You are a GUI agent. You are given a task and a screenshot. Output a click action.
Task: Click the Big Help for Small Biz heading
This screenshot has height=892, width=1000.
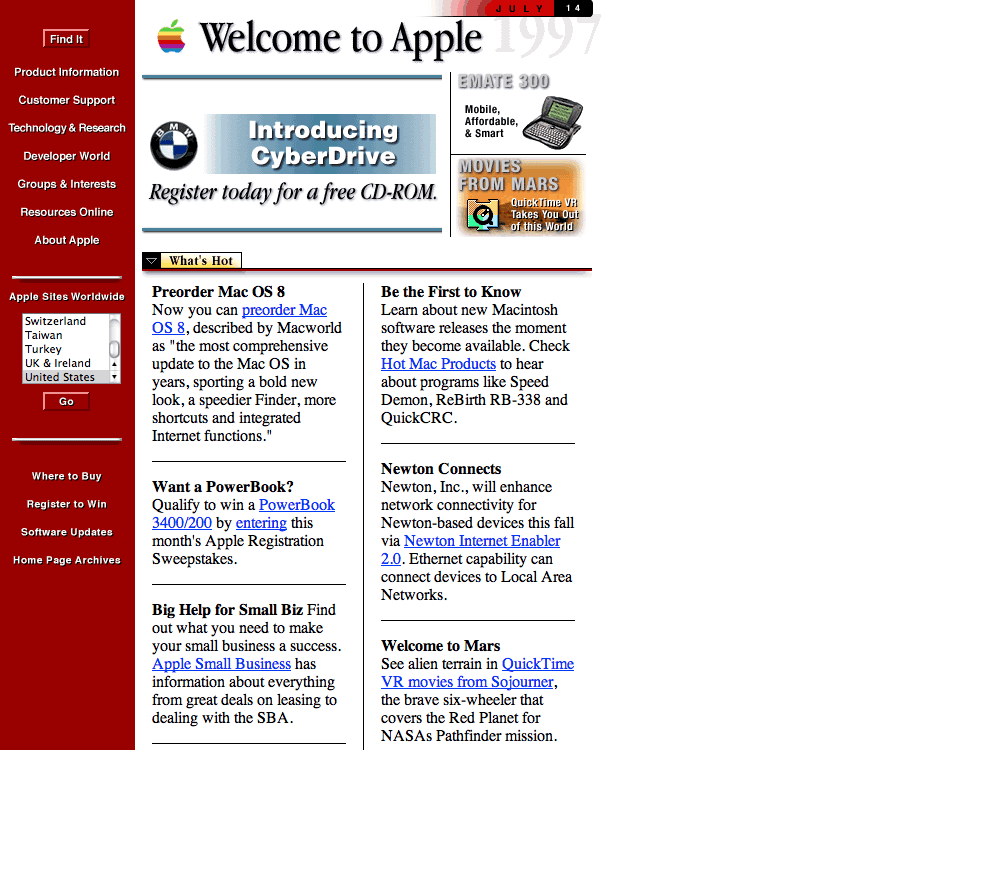pyautogui.click(x=228, y=610)
